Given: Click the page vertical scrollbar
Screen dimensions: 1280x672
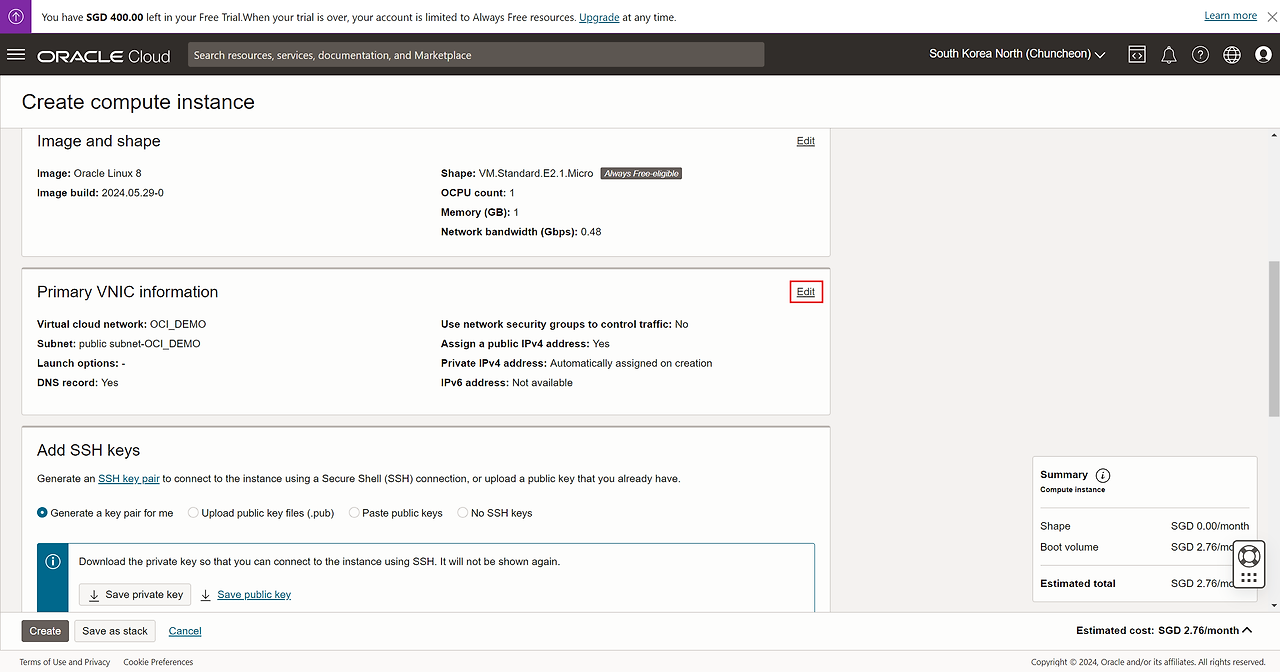Looking at the screenshot, I should click(1273, 340).
